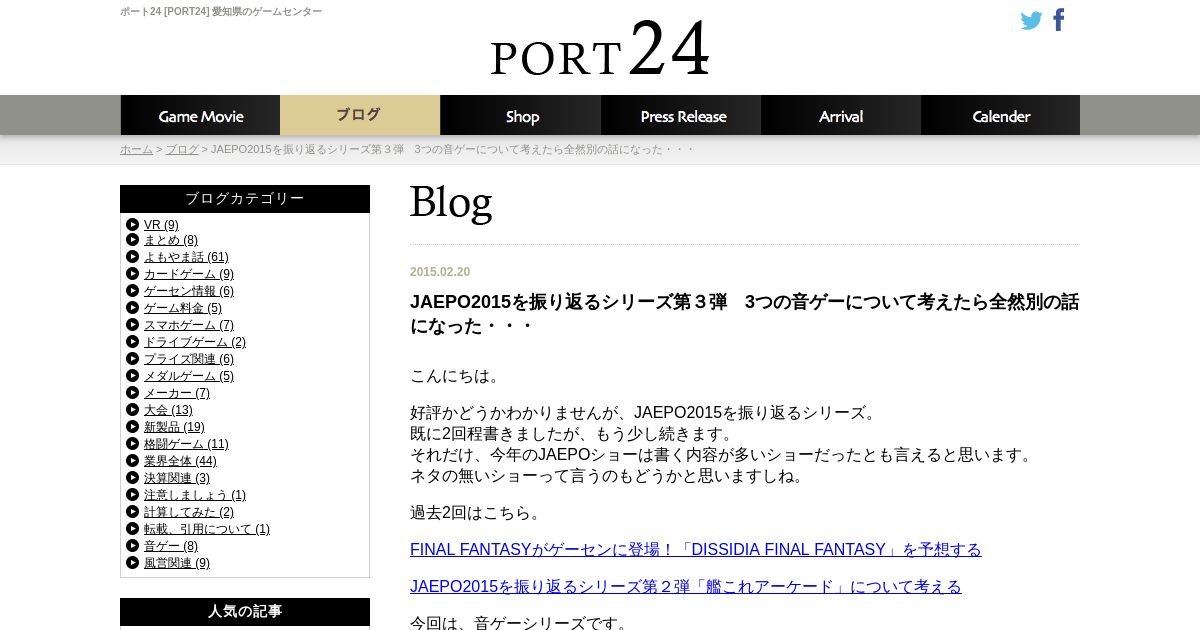
Task: Click the bullet arrow beside 転載、引用について (1)
Action: click(132, 529)
